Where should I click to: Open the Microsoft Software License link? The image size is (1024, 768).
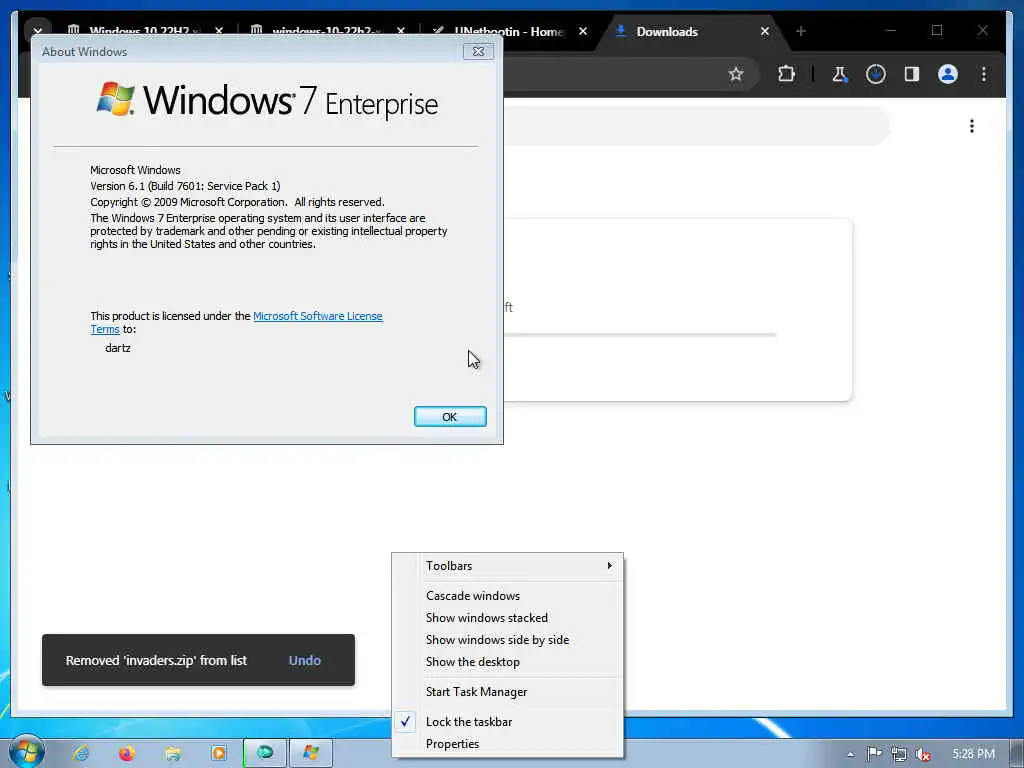(317, 316)
